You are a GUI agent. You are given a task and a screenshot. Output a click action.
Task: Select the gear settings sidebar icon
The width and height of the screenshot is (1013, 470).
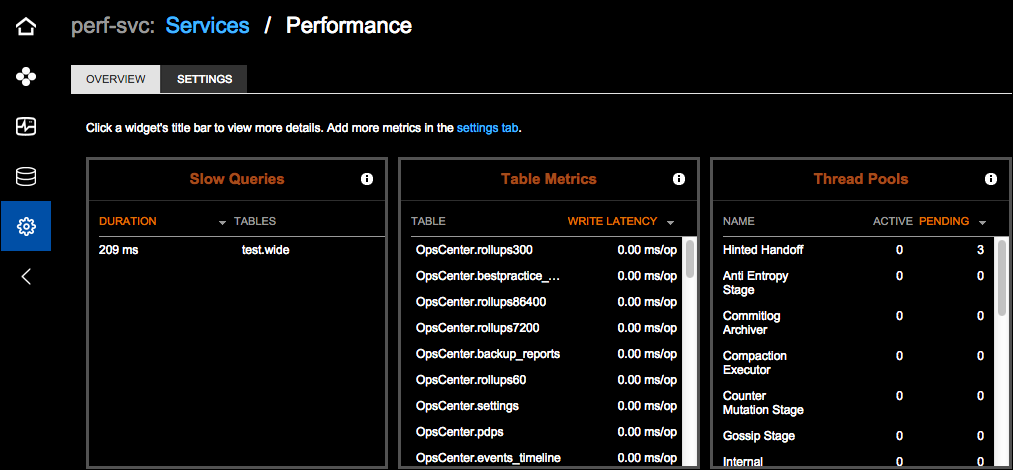click(x=26, y=227)
